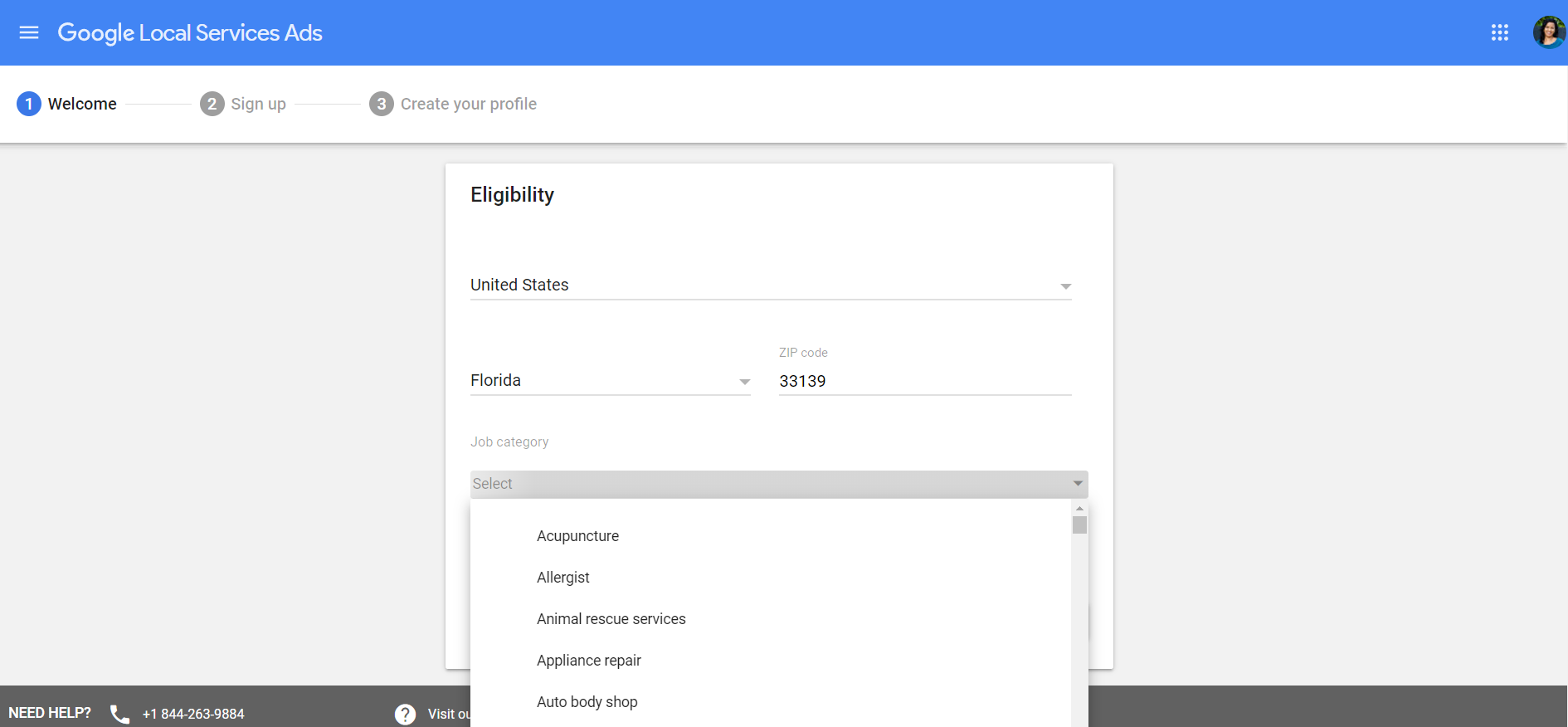Image resolution: width=1568 pixels, height=727 pixels.
Task: Click the phone icon in footer
Action: (x=120, y=714)
